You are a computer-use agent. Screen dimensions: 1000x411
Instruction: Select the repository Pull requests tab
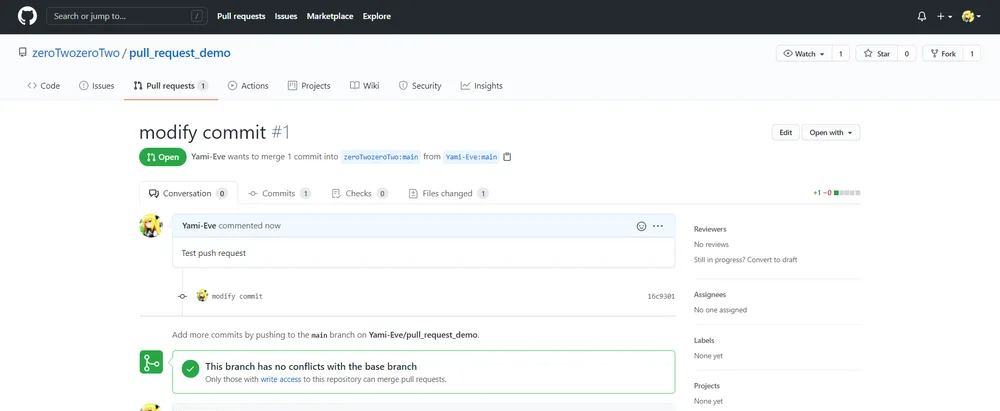click(171, 86)
